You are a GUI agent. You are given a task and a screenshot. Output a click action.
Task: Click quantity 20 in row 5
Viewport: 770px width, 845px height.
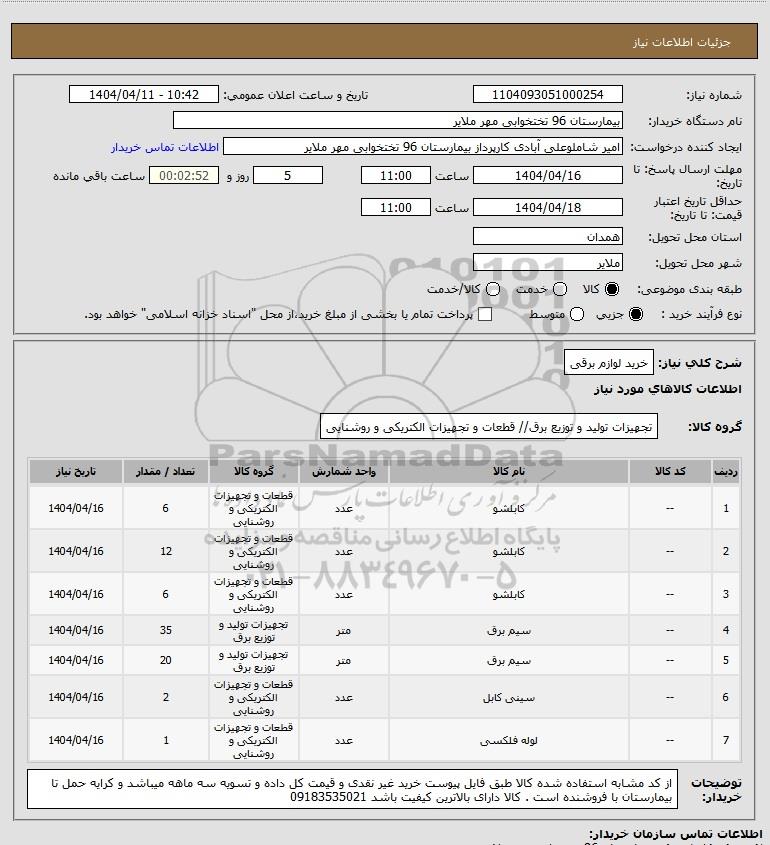point(166,660)
